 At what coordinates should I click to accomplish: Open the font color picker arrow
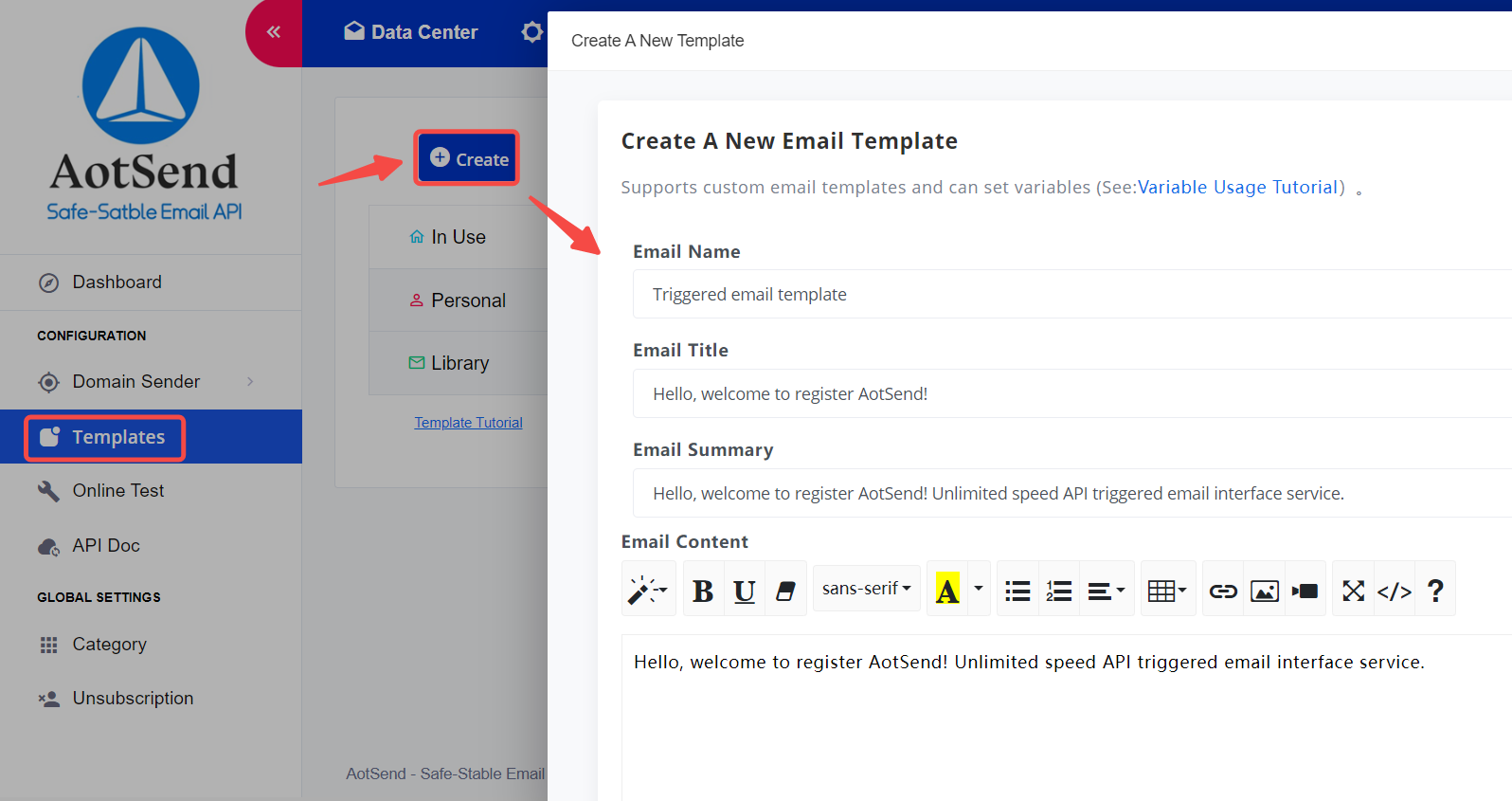979,590
